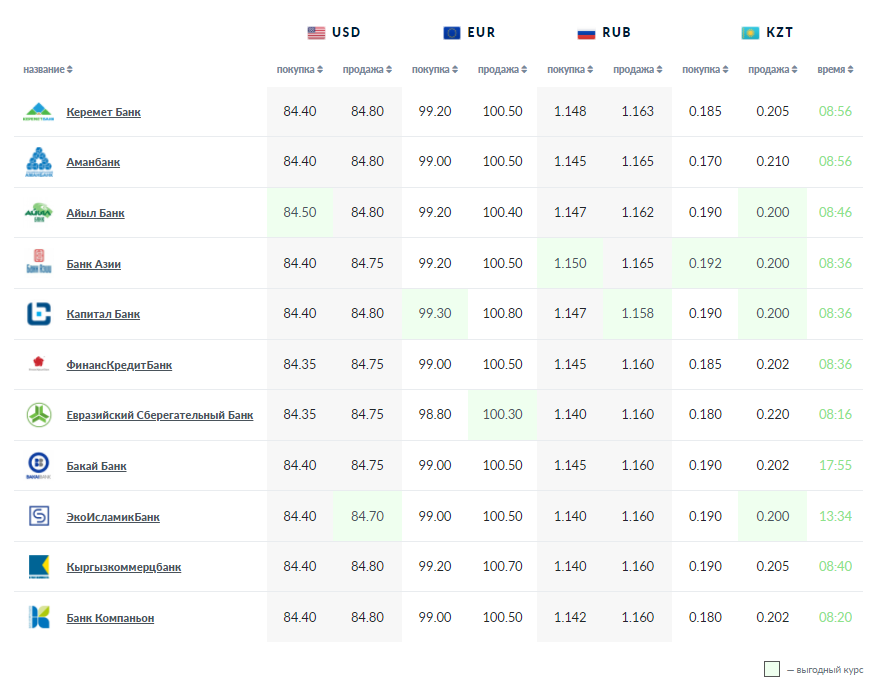Click the Керемет Банк logo icon

[x=39, y=112]
